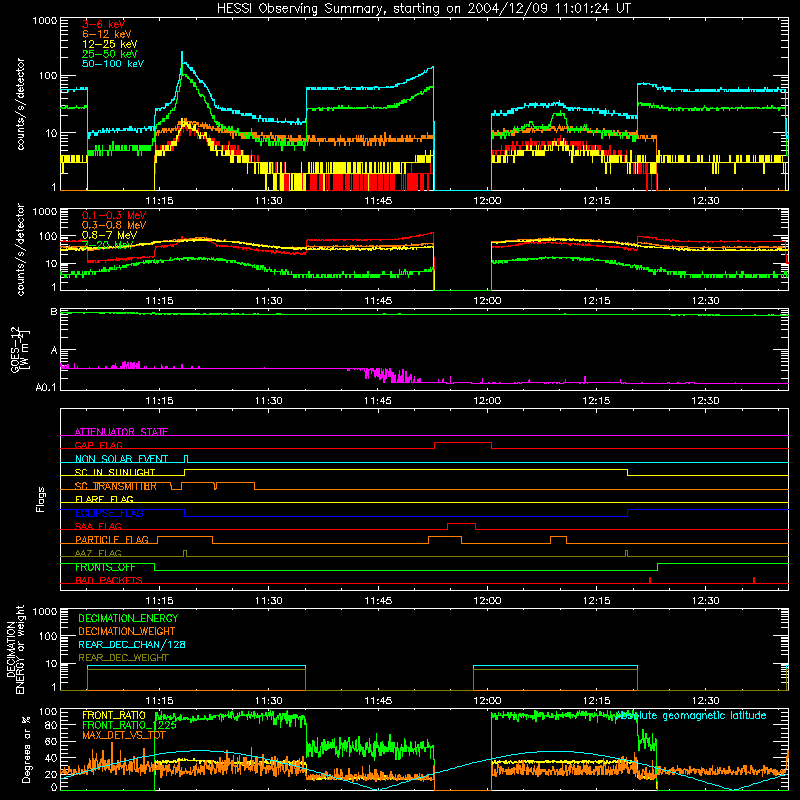The height and width of the screenshot is (800, 800).
Task: Select the 25-50 keV legend label
Action: 110,54
